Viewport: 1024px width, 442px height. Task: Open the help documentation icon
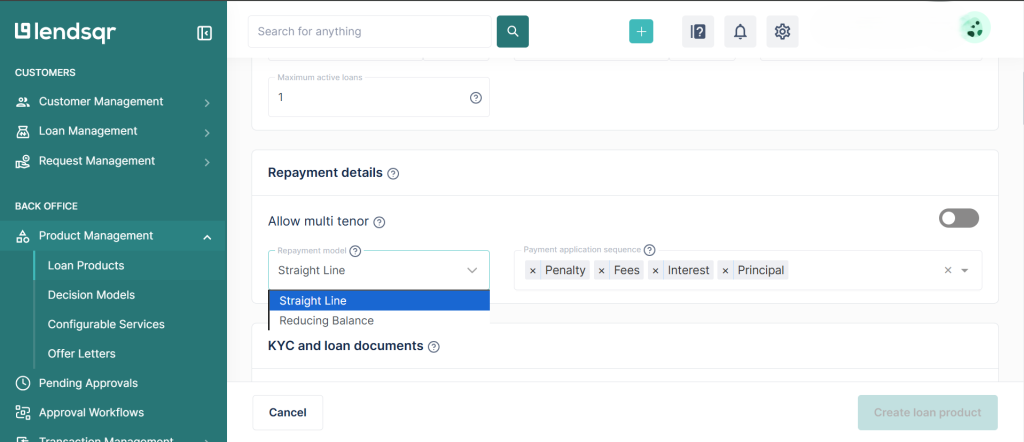pos(698,31)
